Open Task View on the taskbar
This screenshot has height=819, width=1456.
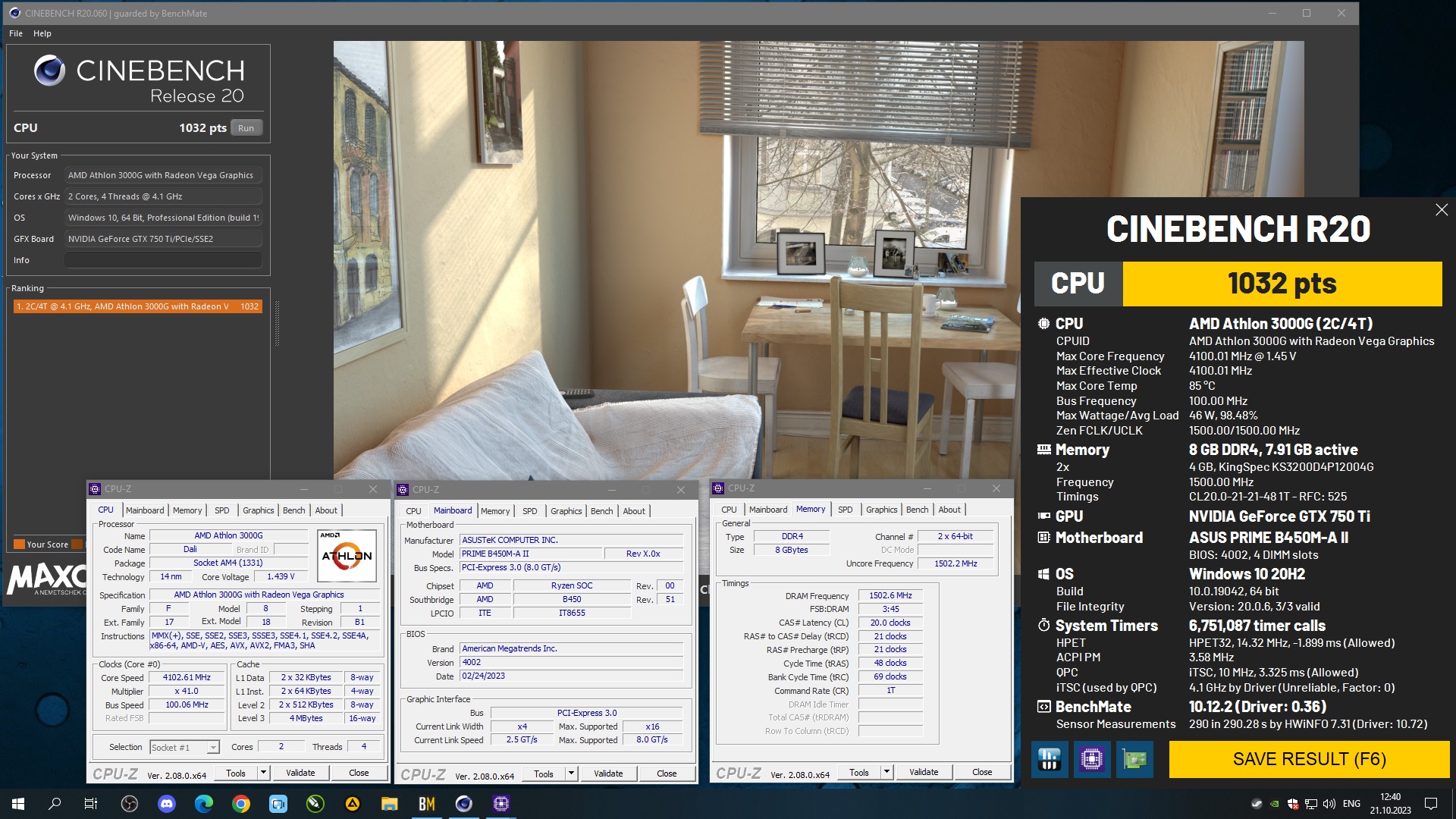click(x=91, y=804)
